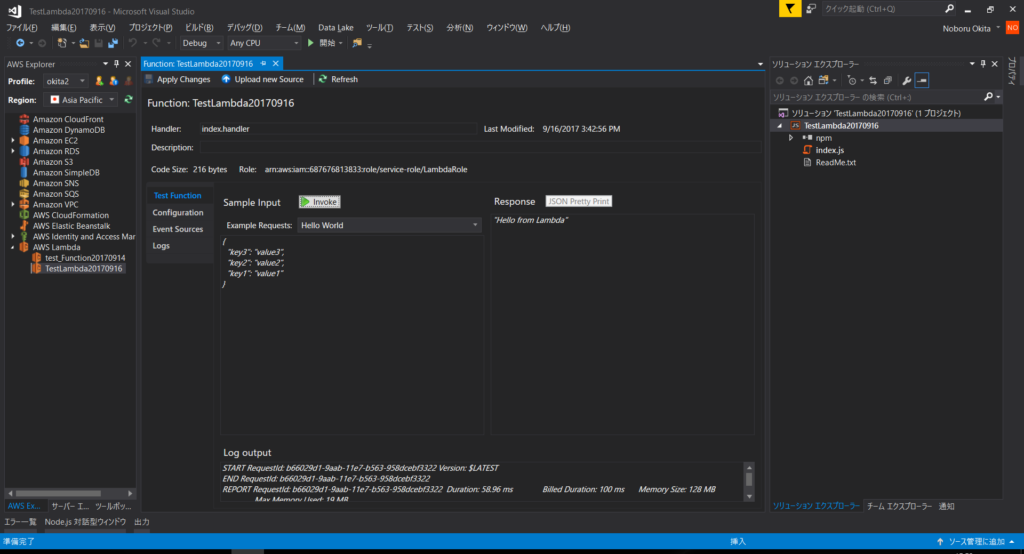1024x554 pixels.
Task: Click the preview selected items icon
Action: pyautogui.click(x=921, y=80)
